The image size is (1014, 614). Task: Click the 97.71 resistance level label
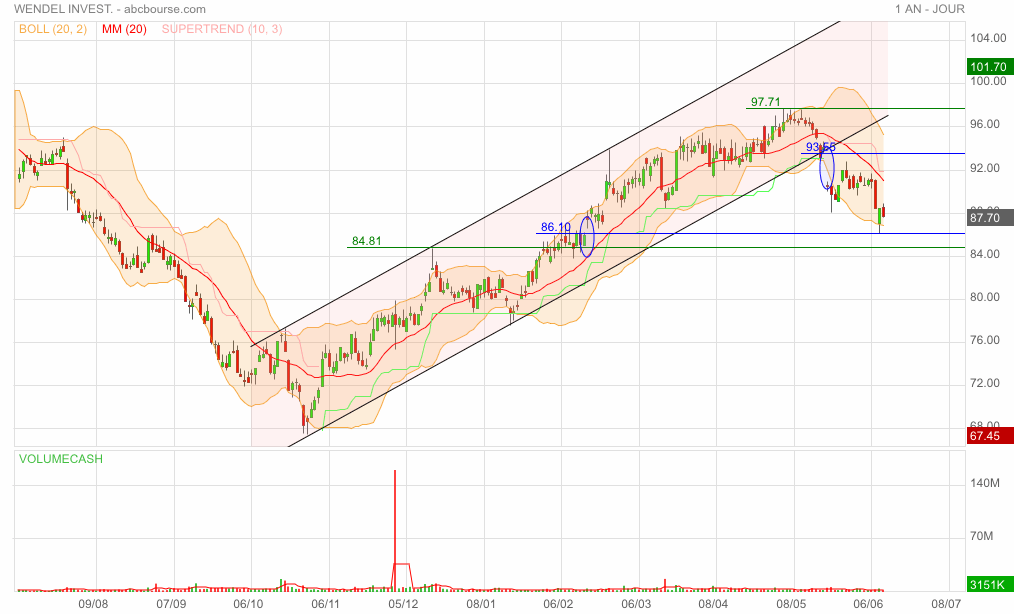[766, 102]
